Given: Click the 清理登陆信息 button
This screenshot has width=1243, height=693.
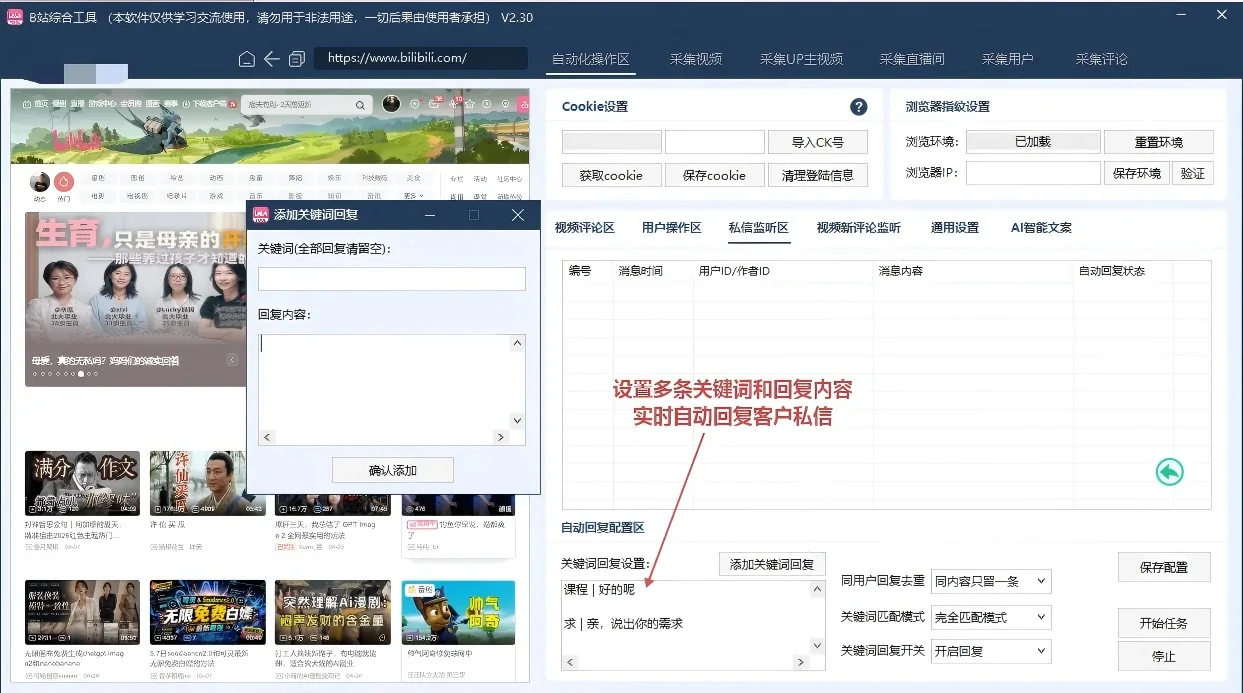Looking at the screenshot, I should click(818, 175).
